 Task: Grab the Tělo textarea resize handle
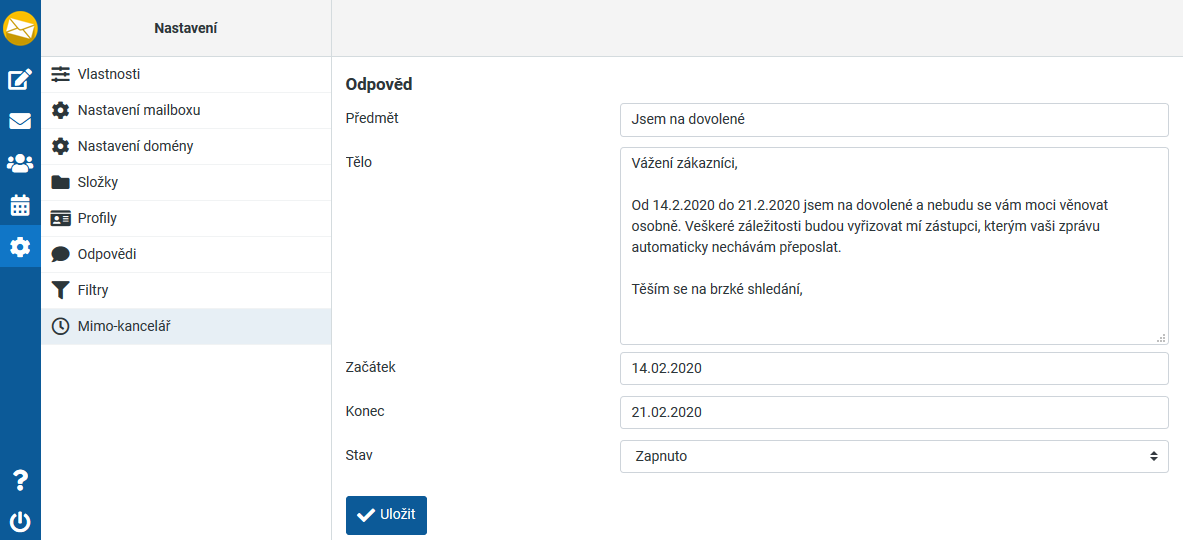(x=1161, y=338)
